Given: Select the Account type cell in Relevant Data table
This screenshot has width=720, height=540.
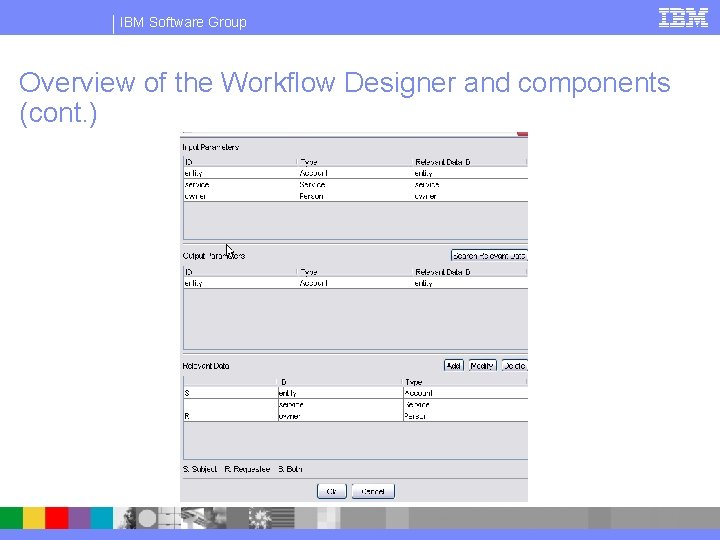Looking at the screenshot, I should pyautogui.click(x=466, y=393).
